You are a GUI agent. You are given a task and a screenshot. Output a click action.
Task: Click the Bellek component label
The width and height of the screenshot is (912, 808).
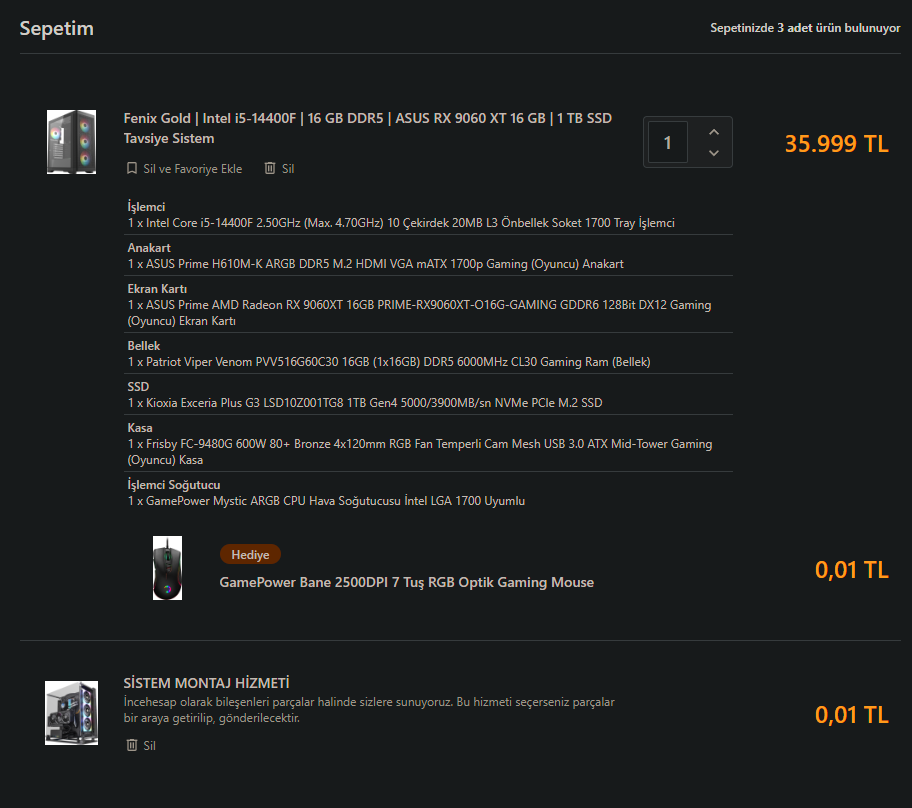[144, 346]
